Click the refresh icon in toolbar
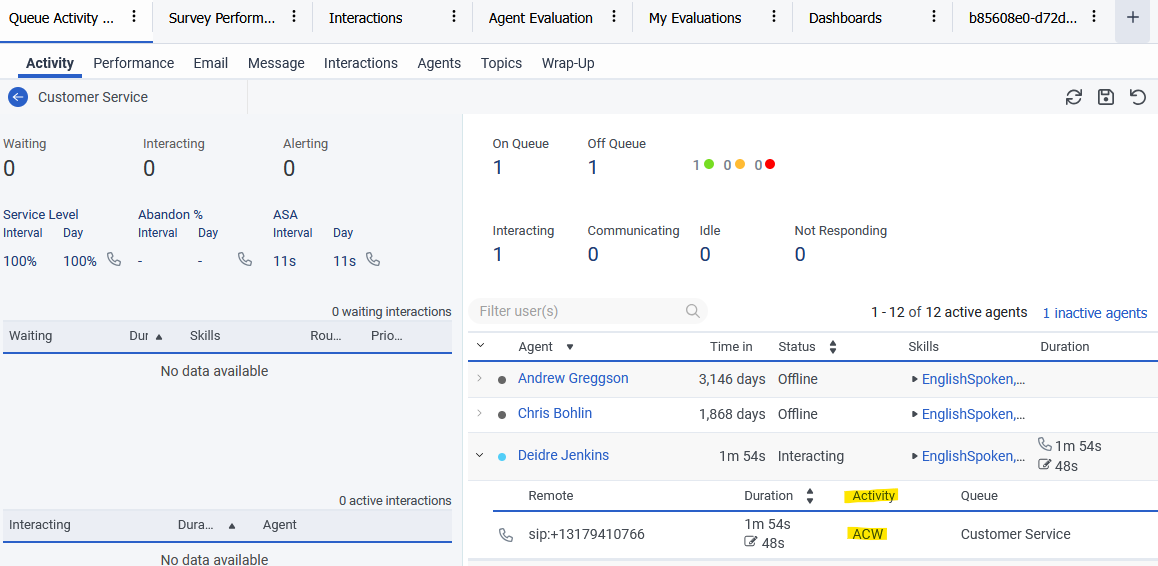1158x566 pixels. point(1073,97)
